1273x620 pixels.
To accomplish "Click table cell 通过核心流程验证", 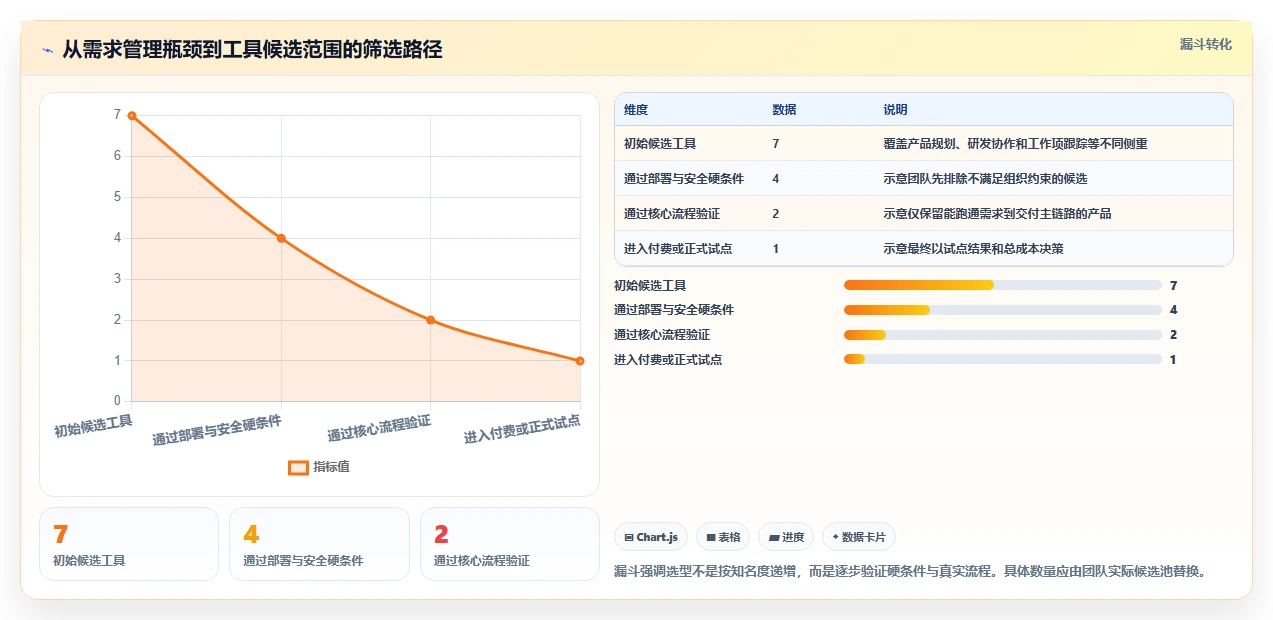I will coord(672,214).
